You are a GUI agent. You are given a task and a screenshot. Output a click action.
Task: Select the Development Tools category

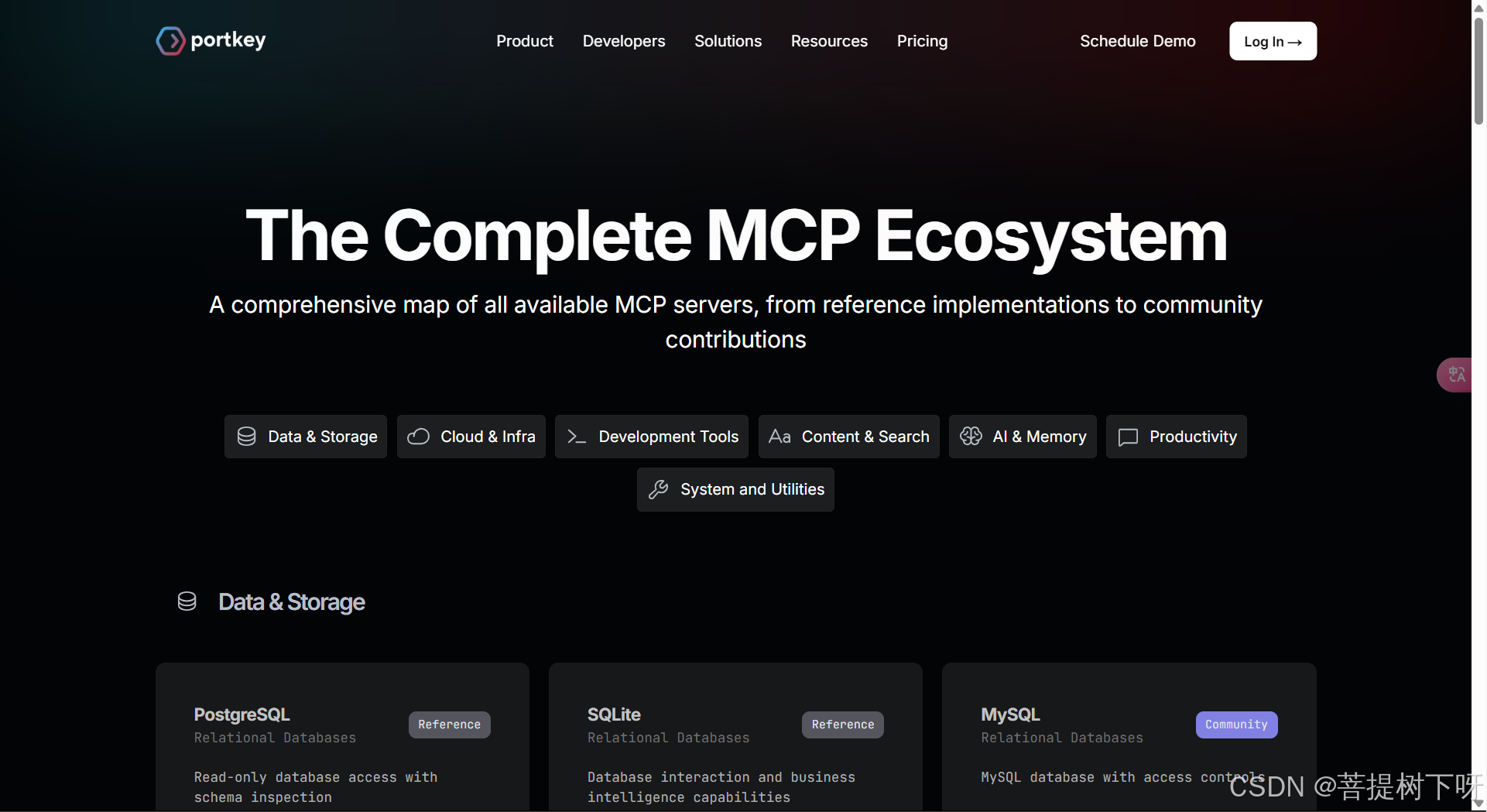point(652,437)
